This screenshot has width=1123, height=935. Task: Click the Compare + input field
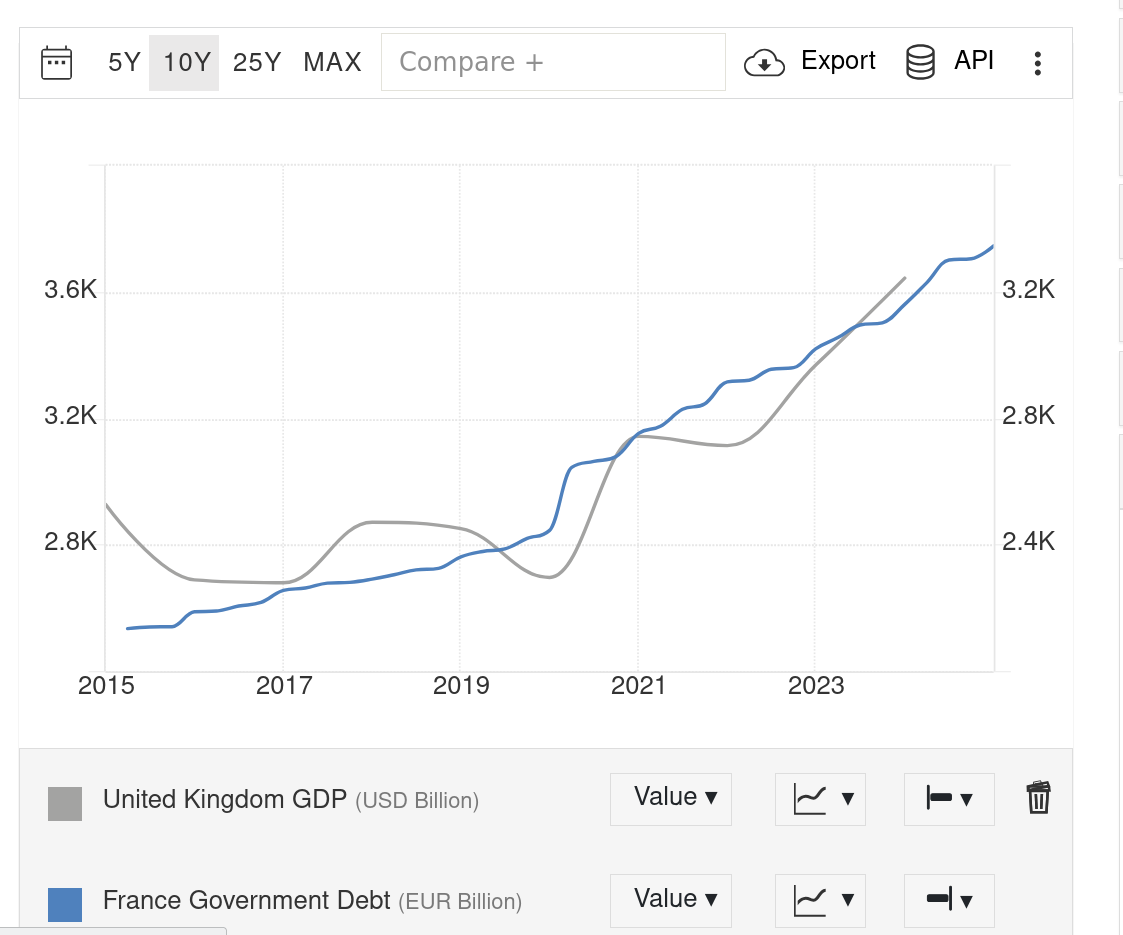[553, 63]
